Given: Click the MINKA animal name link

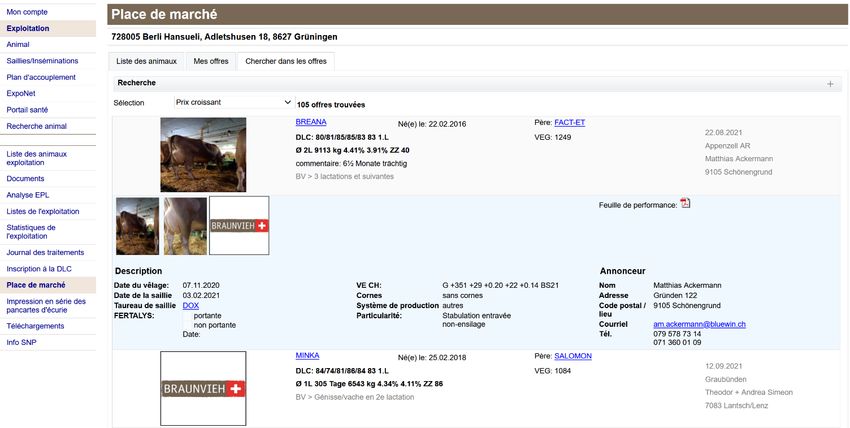Looking at the screenshot, I should tap(307, 356).
